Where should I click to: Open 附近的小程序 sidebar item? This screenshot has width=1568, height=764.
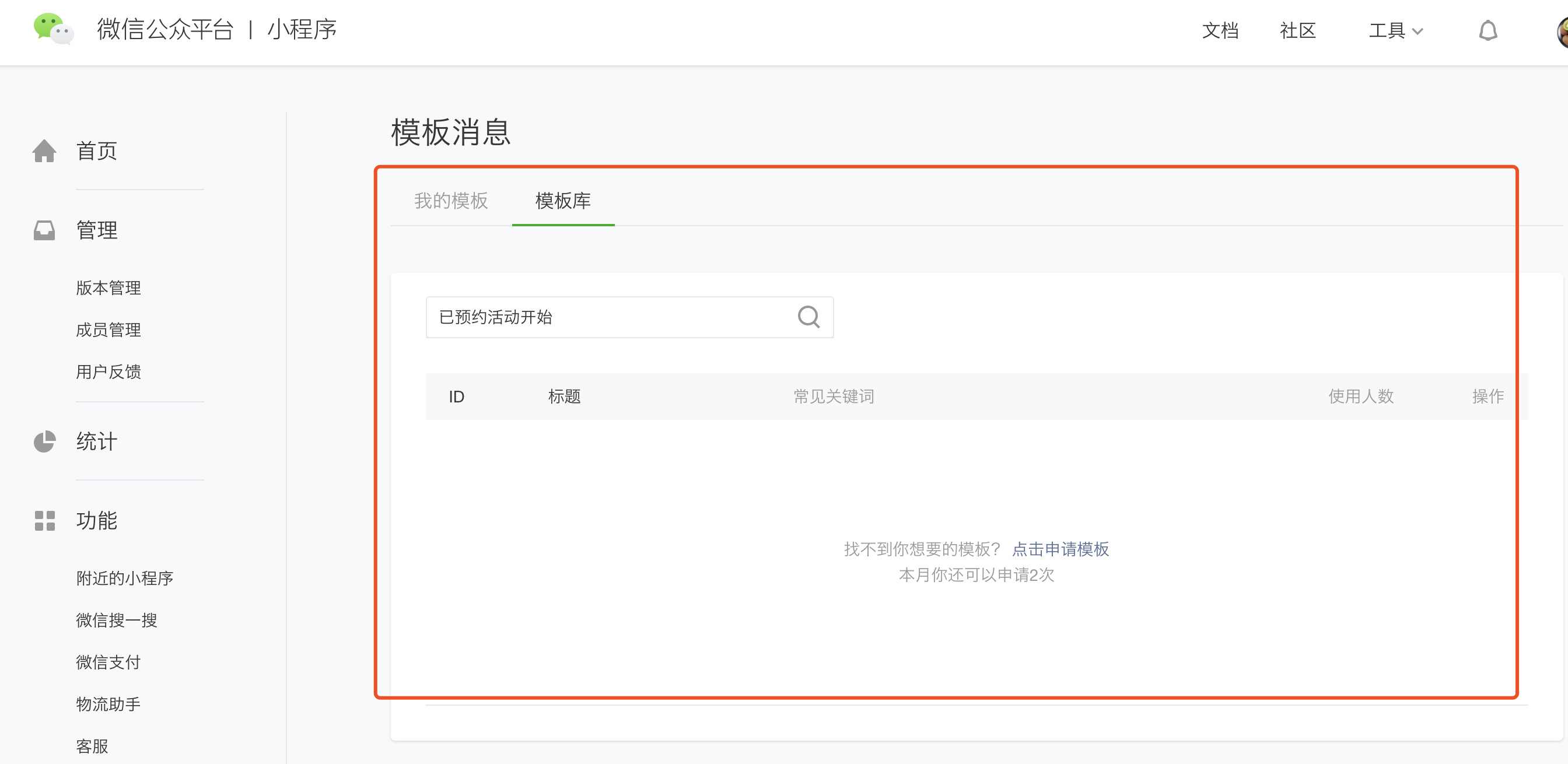125,578
